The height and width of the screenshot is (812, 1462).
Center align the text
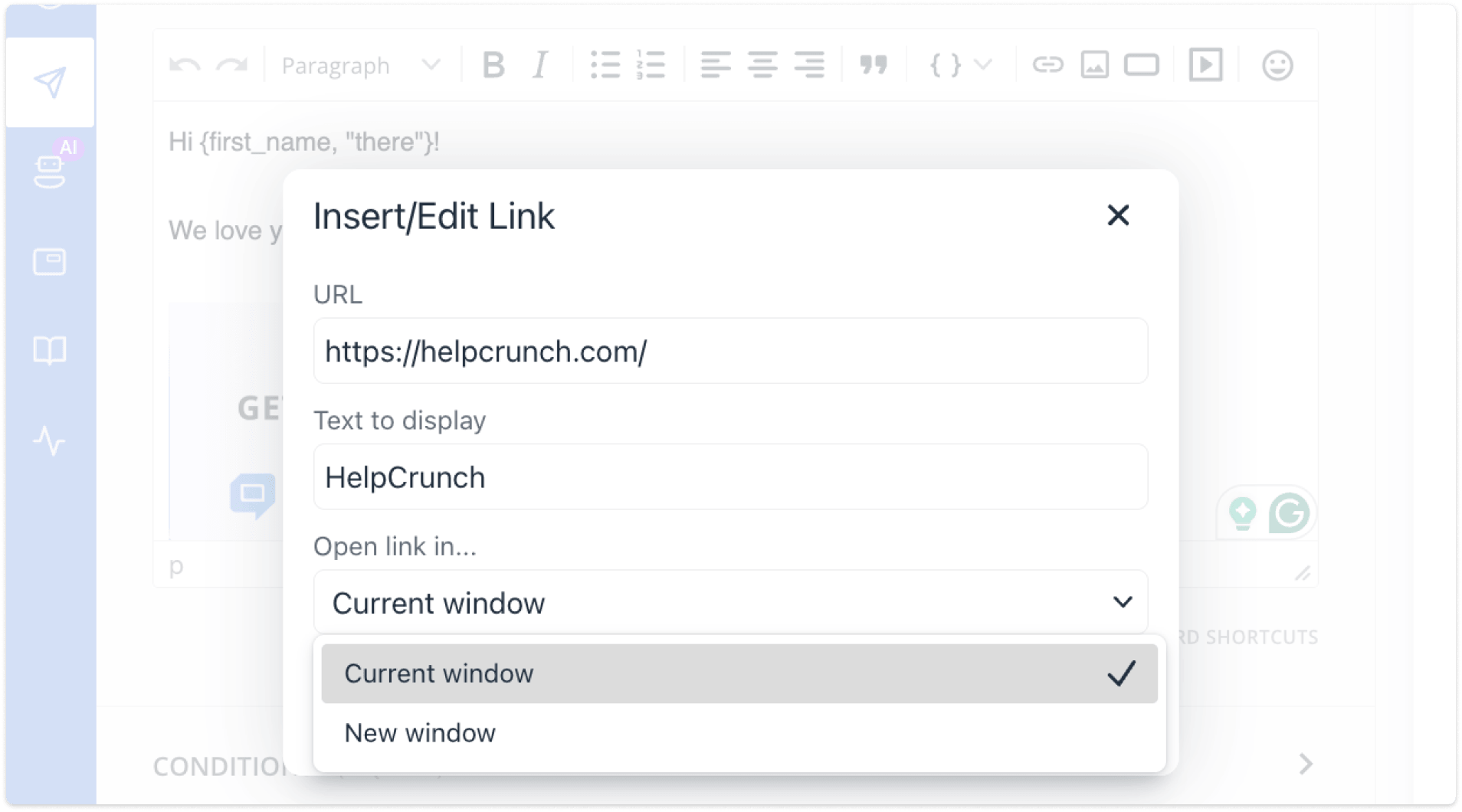(763, 64)
